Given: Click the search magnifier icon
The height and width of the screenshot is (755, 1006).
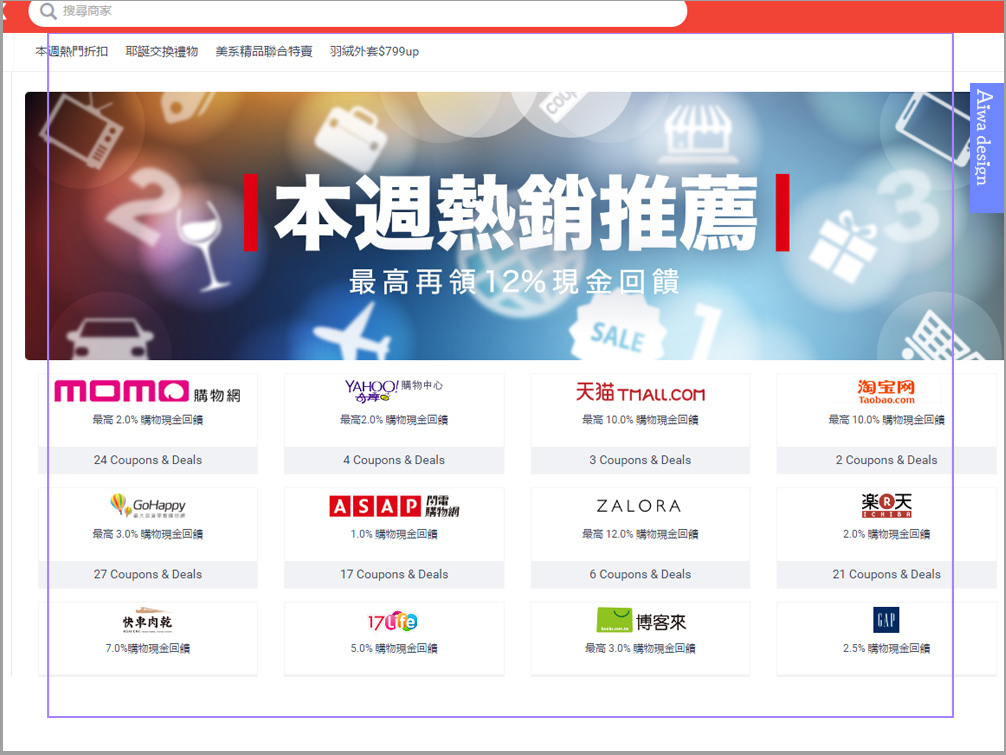Looking at the screenshot, I should click(x=48, y=11).
